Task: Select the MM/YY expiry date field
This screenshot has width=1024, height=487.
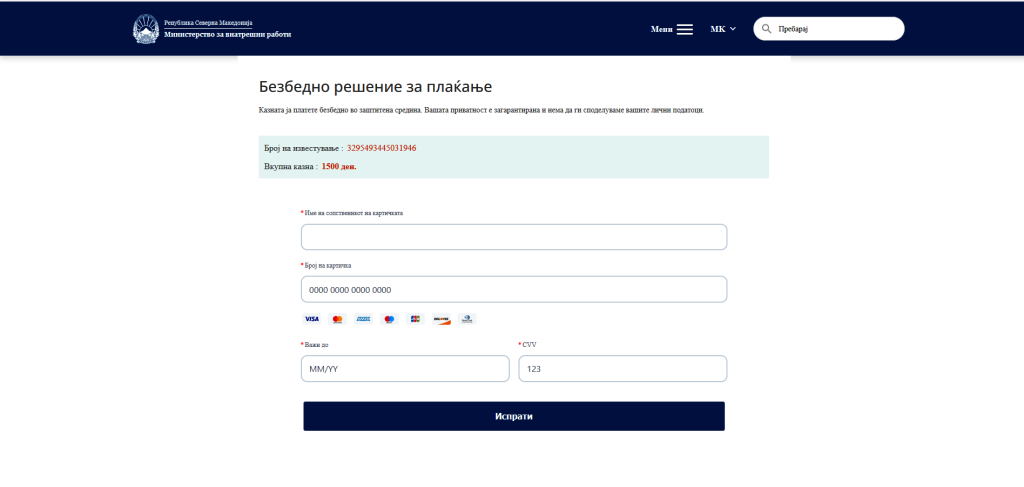Action: [x=405, y=368]
